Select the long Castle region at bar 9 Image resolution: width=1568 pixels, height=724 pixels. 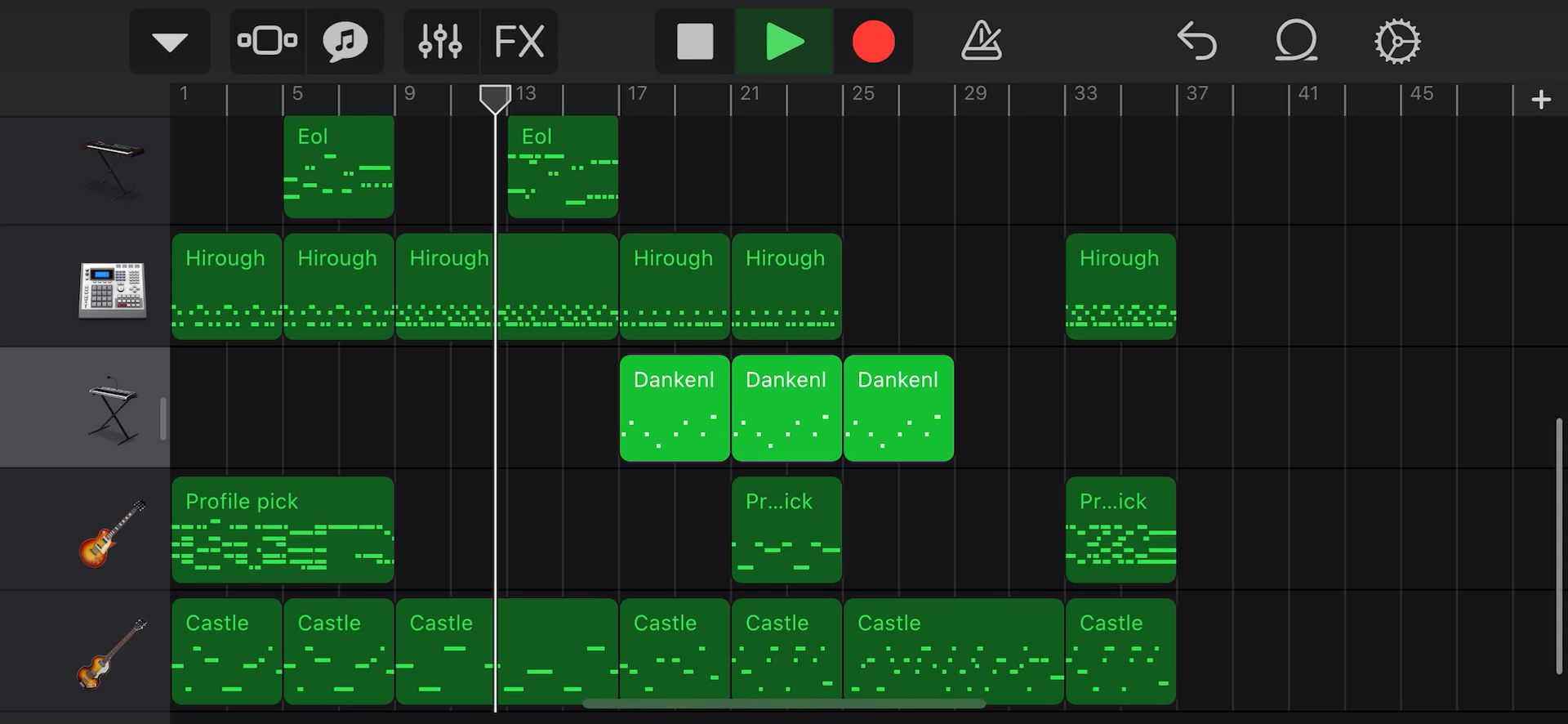click(506, 651)
